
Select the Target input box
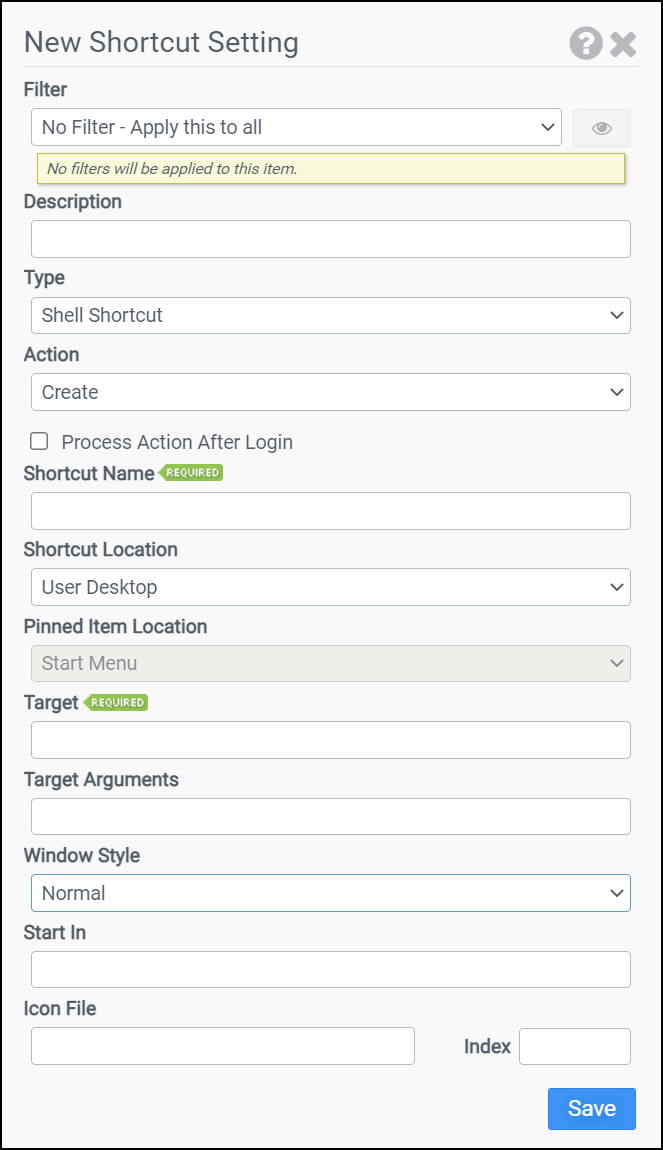(x=330, y=740)
